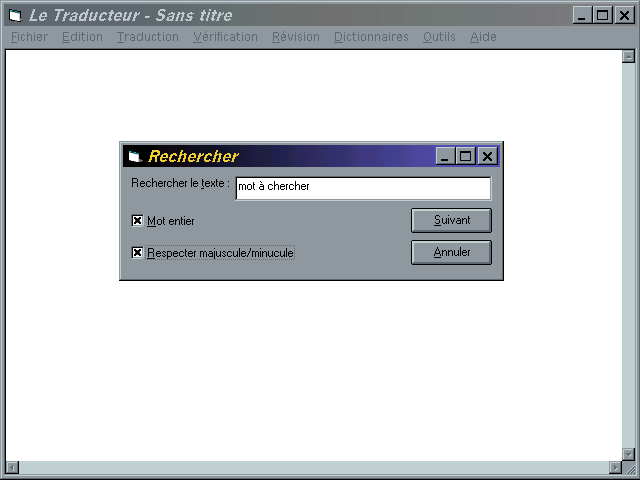Open the Outils menu
The image size is (640, 480).
click(439, 37)
